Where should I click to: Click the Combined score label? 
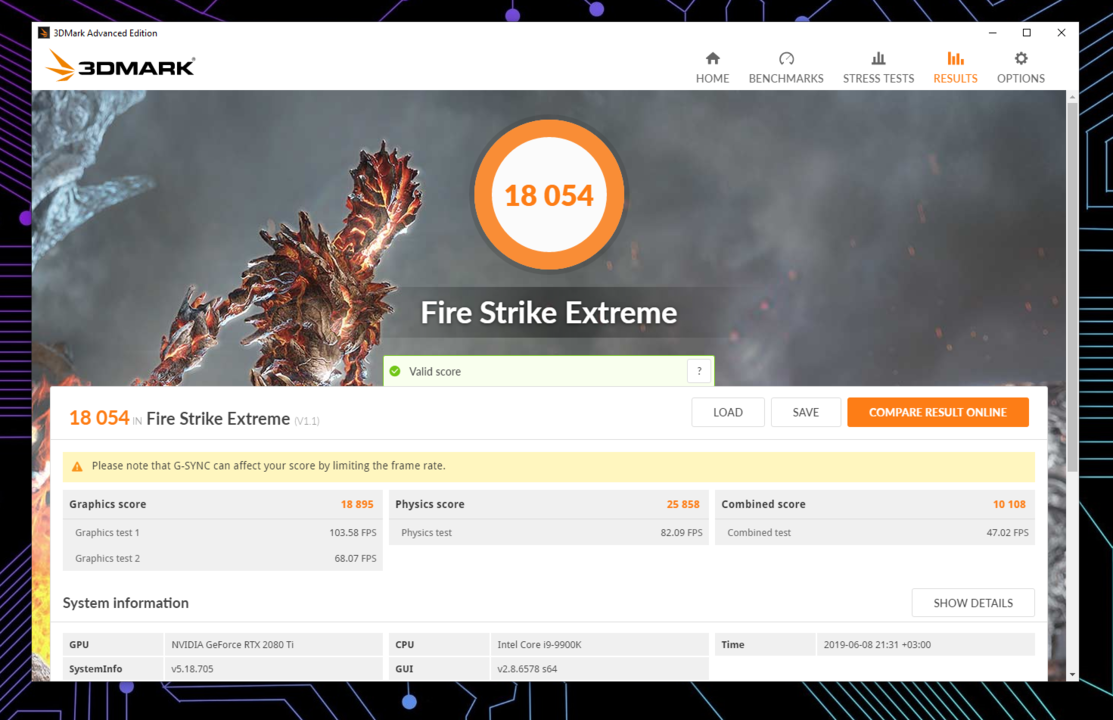[763, 504]
